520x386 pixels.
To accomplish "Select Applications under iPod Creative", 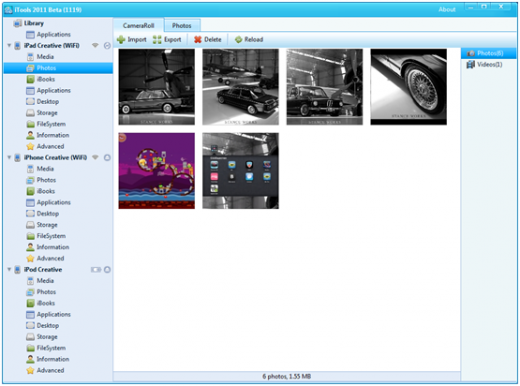I will click(48, 314).
